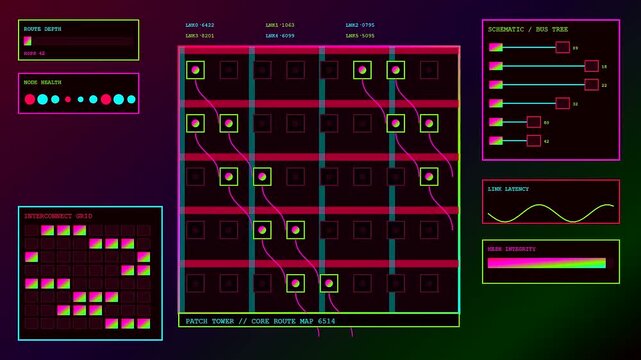Click the Interconnect Grid panel title
The width and height of the screenshot is (641, 360).
58,216
